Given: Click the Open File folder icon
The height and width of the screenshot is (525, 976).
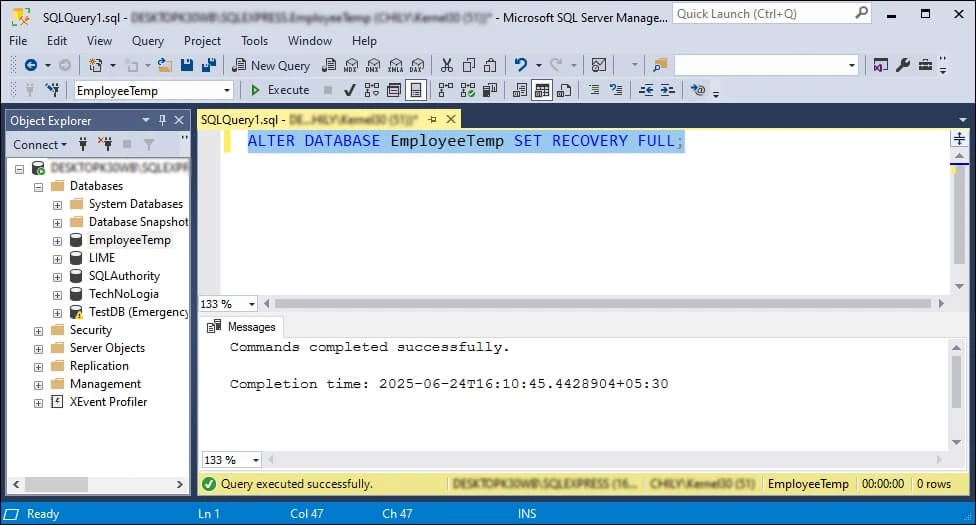Looking at the screenshot, I should [164, 65].
